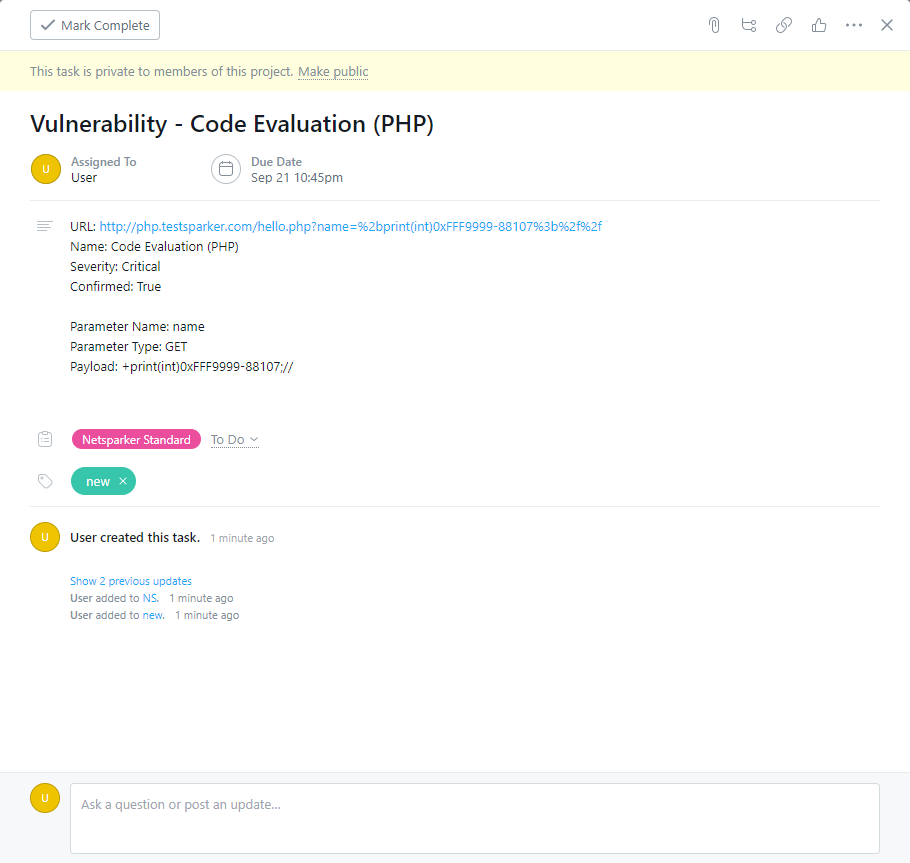Attach a file using the paperclip icon
910x863 pixels.
coord(714,24)
